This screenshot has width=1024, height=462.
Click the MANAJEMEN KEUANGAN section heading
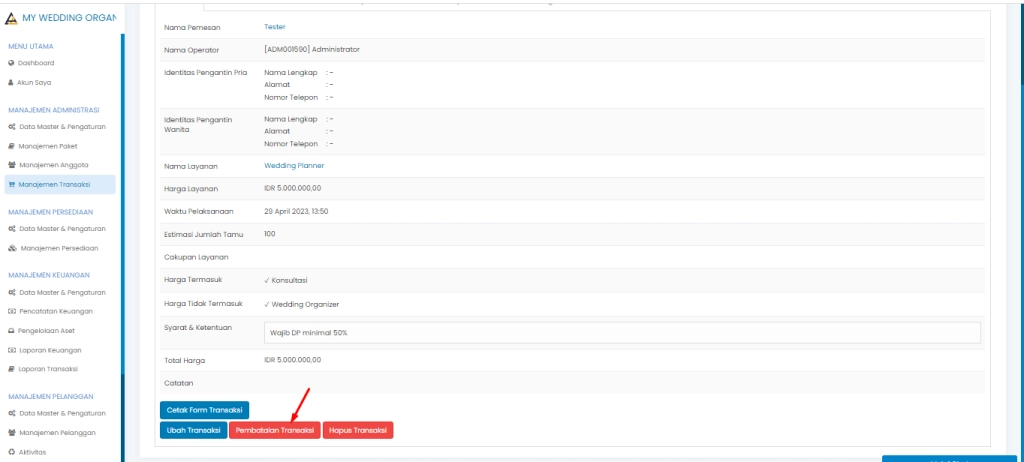click(49, 275)
